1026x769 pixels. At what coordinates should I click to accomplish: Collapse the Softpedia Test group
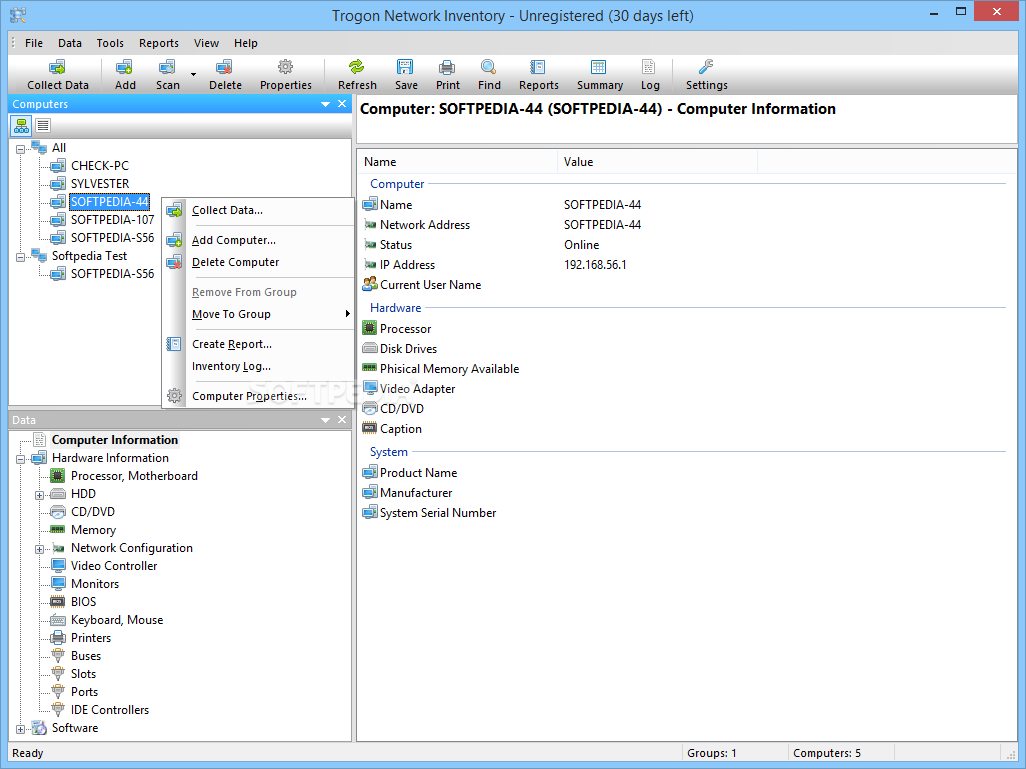point(21,258)
